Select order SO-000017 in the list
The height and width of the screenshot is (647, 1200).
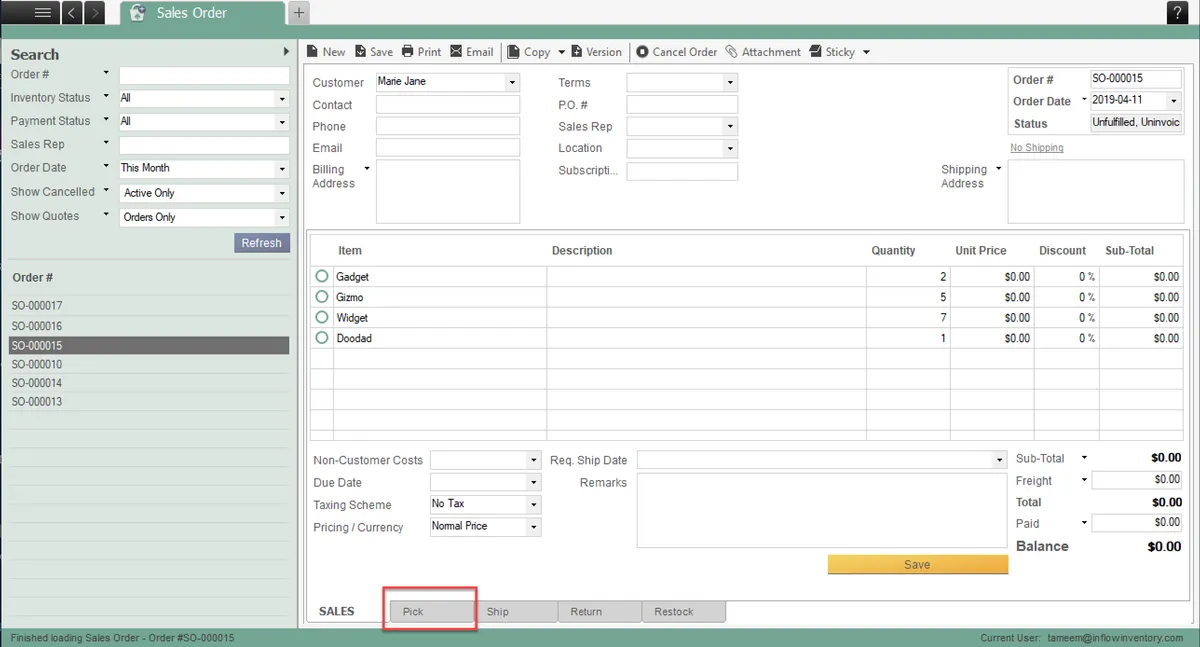tap(37, 306)
